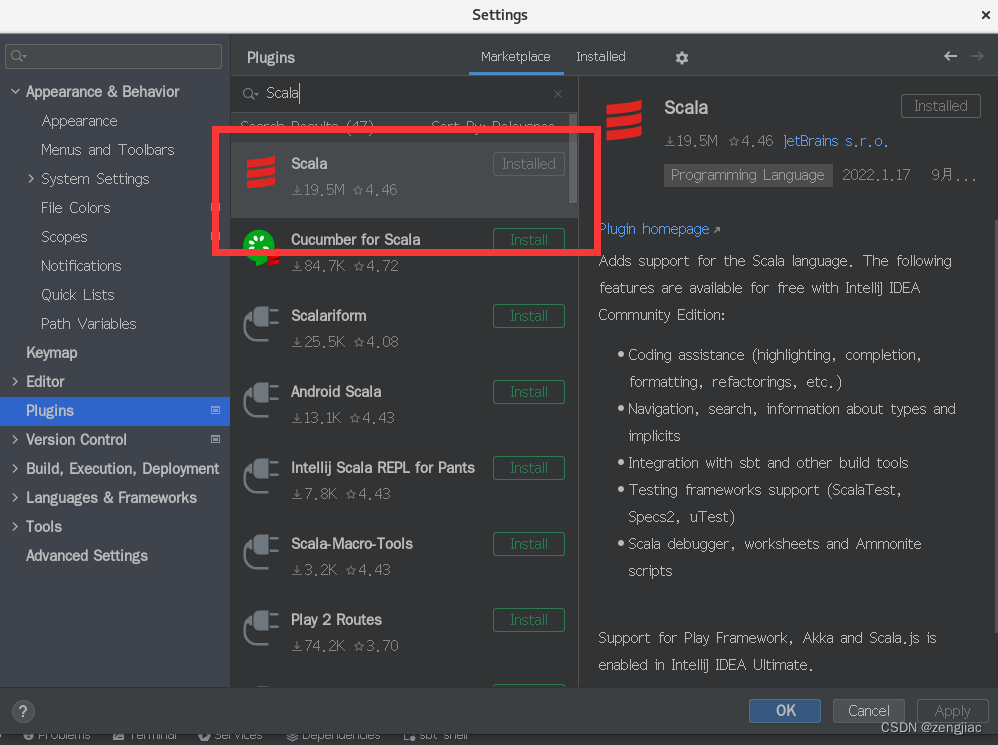Expand Languages & Frameworks node
Screen dimensions: 998x745
[x=15, y=498]
